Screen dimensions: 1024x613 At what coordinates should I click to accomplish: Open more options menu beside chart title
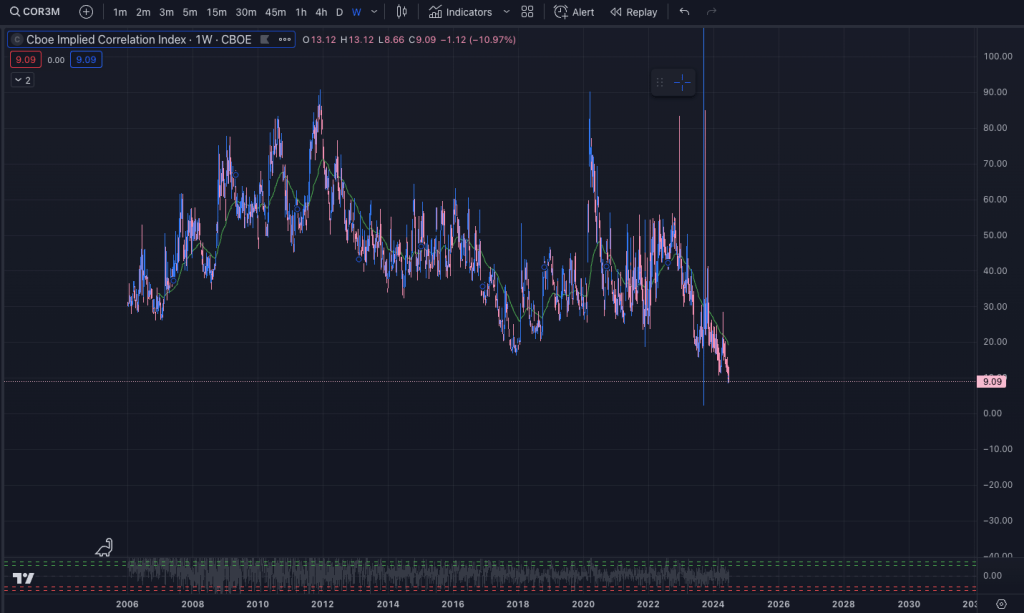pyautogui.click(x=286, y=40)
